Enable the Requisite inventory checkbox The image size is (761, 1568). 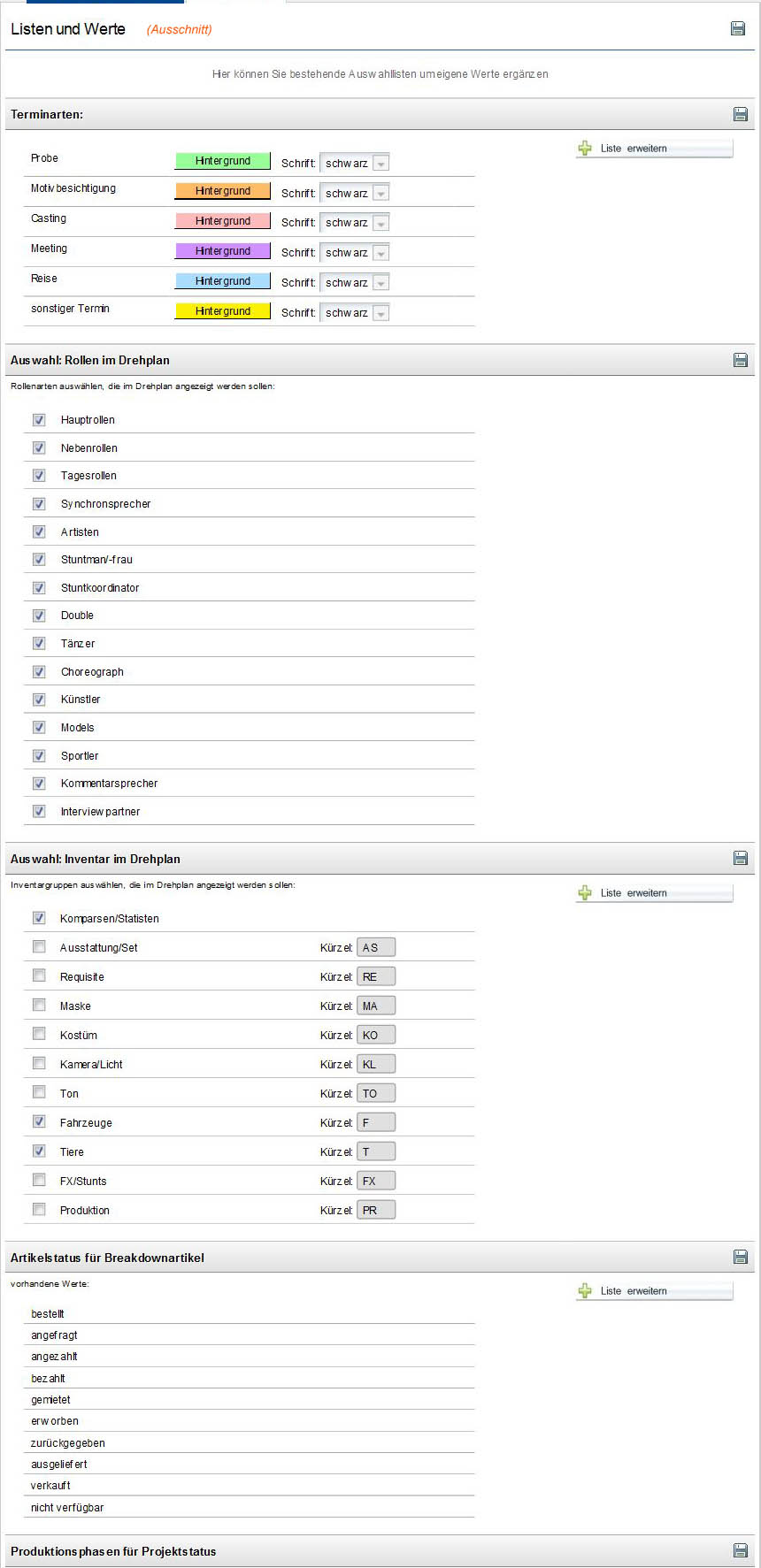(x=39, y=975)
